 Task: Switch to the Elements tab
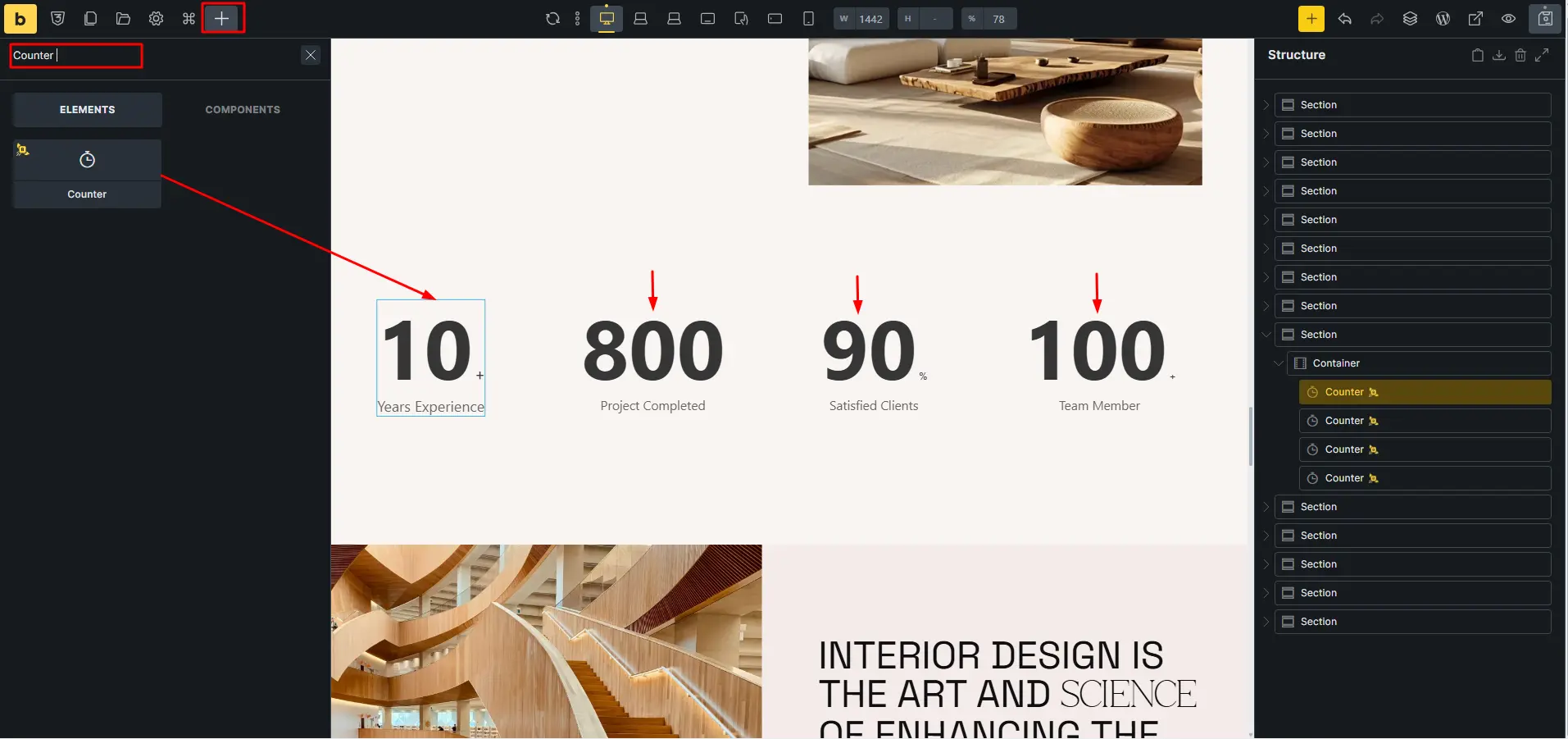[87, 109]
